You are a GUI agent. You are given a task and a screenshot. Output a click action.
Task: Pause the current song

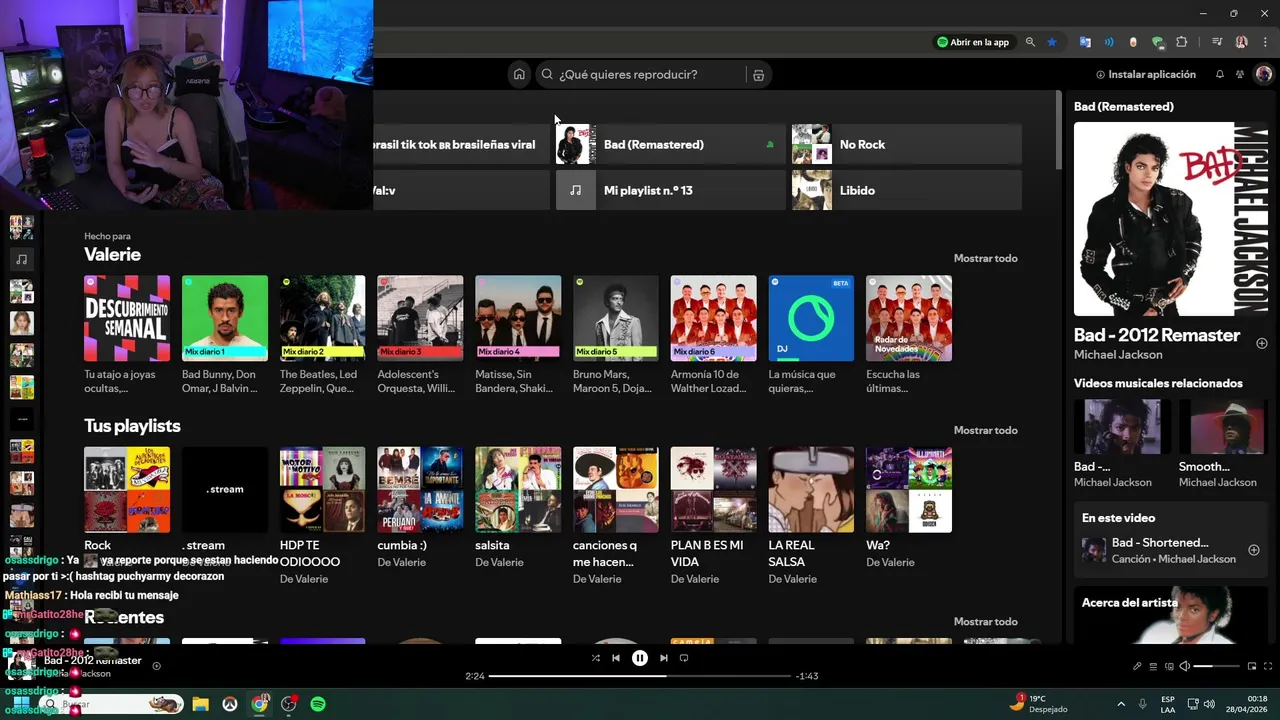[x=640, y=658]
